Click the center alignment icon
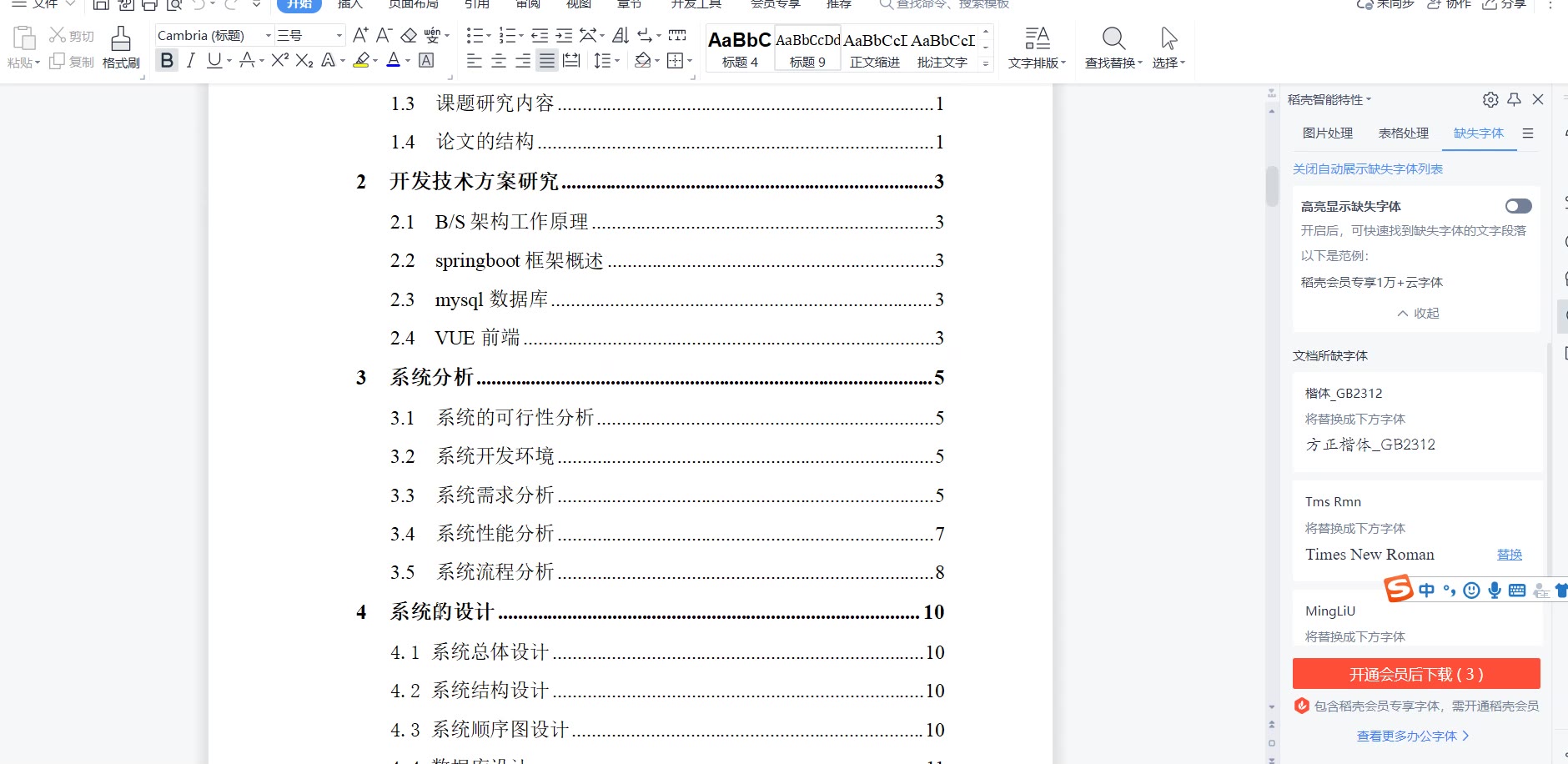 [499, 60]
